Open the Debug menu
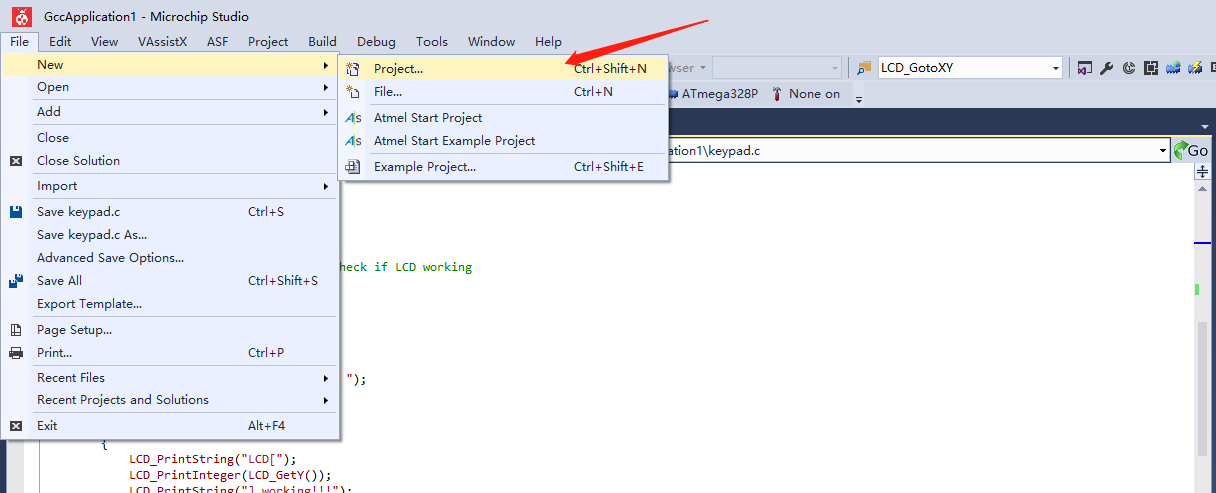 coord(376,41)
